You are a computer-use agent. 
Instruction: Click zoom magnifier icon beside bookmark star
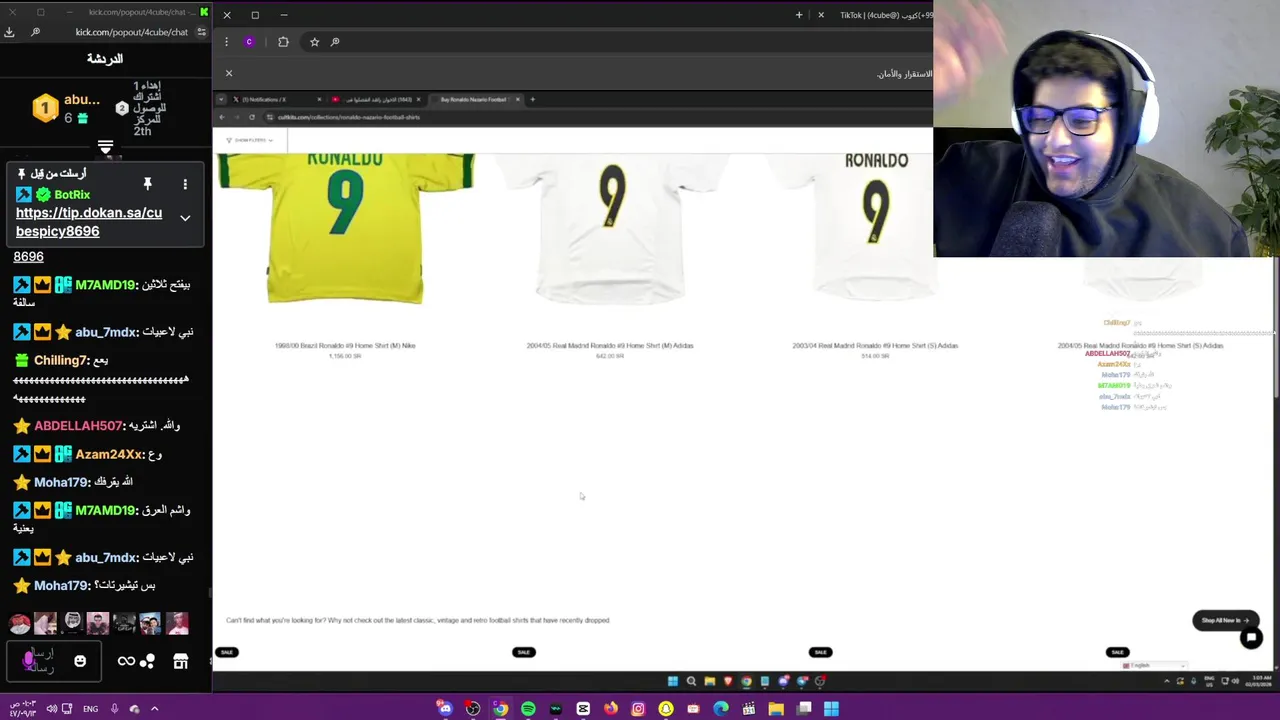(x=335, y=42)
